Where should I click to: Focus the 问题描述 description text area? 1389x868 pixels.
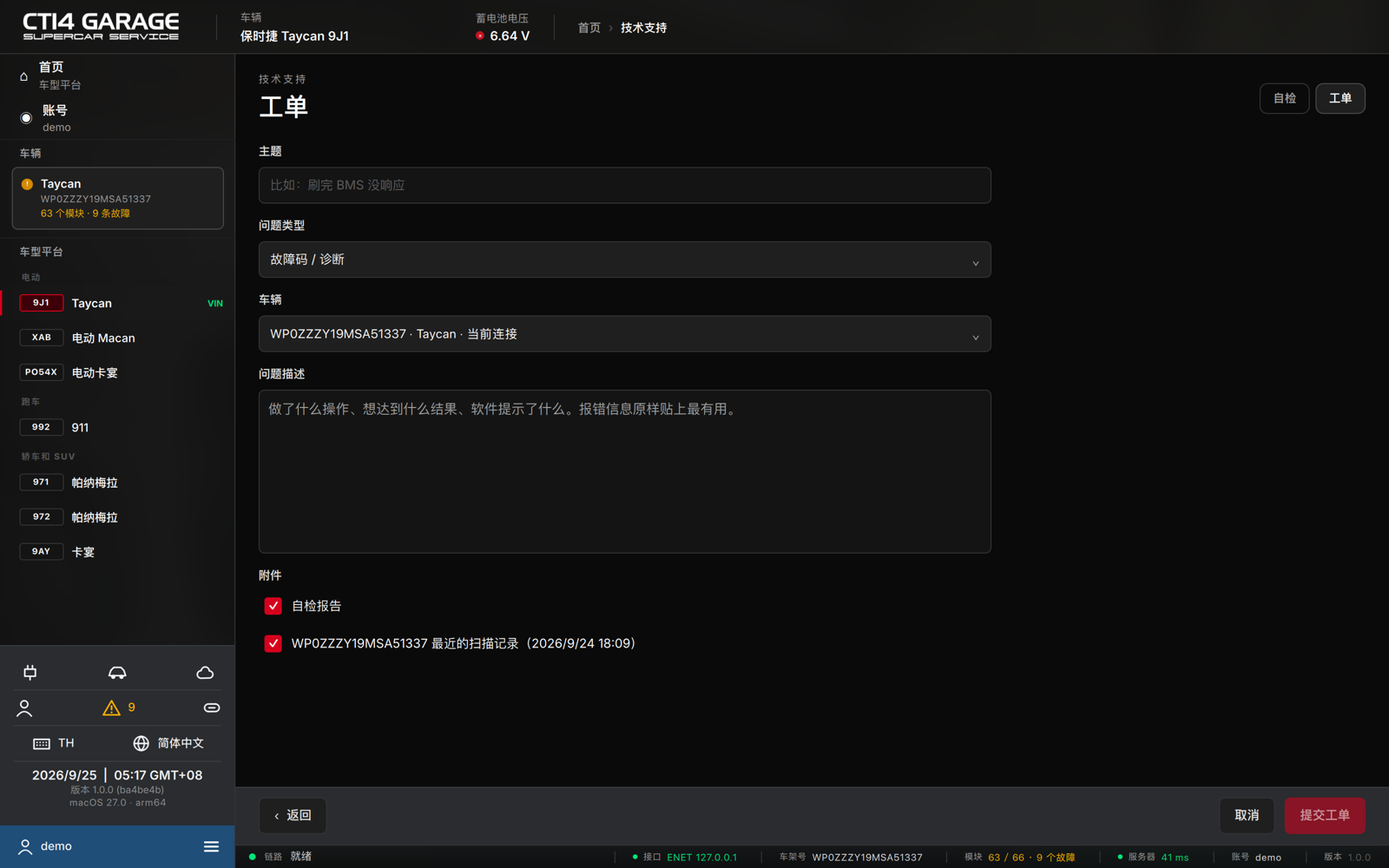coord(625,471)
